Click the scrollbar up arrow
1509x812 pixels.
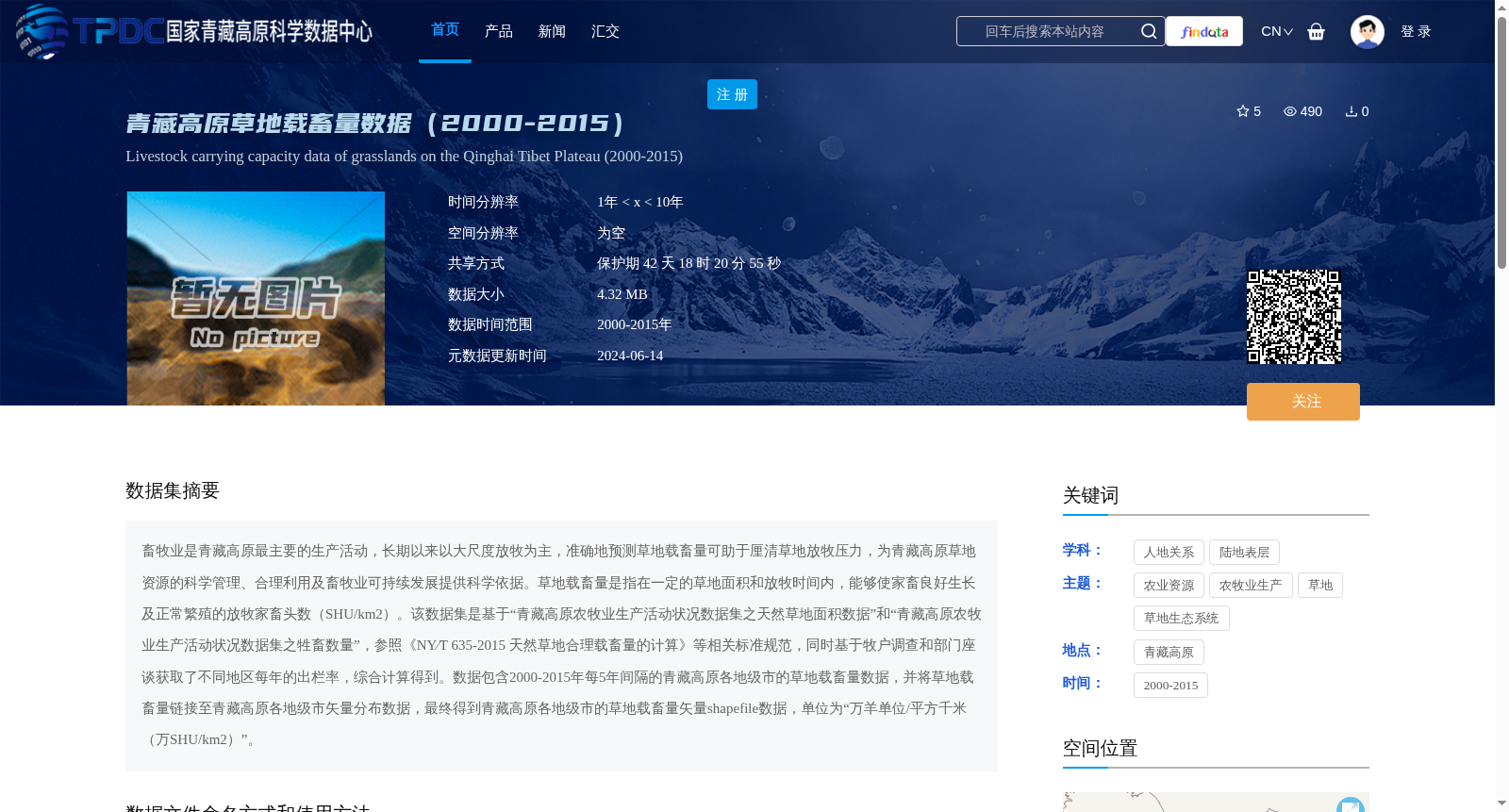coord(1501,8)
